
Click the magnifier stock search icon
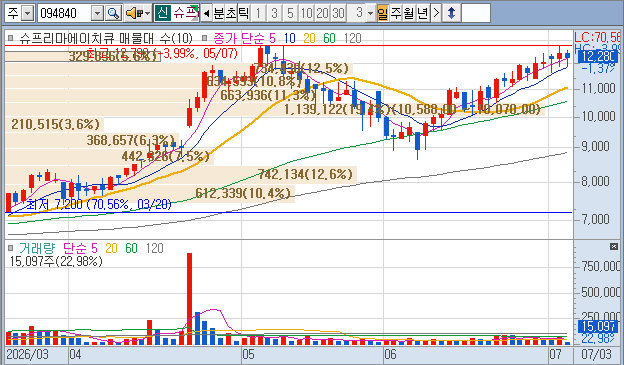(113, 13)
